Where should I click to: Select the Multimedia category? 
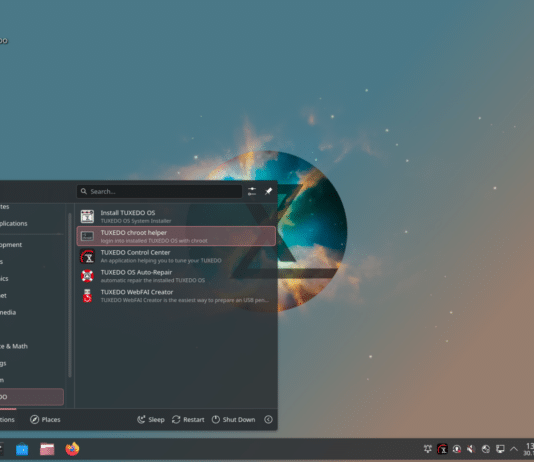pyautogui.click(x=32, y=312)
